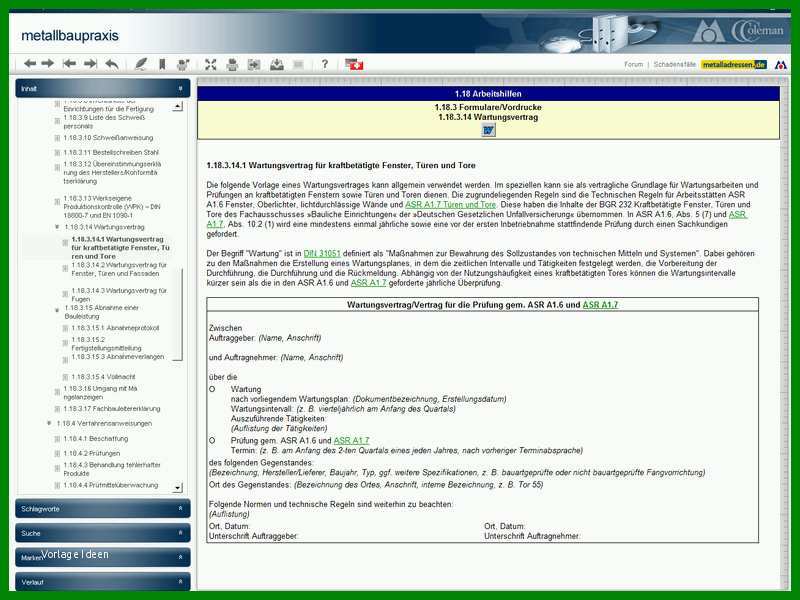Select 1.18.3.15.1 Abnahmeprotokoll
800x600 pixels.
[115, 328]
